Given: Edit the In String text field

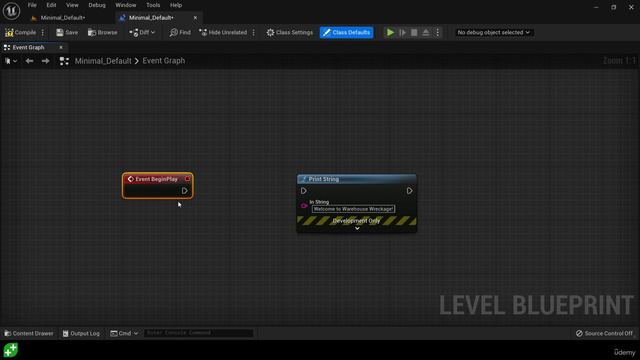Looking at the screenshot, I should (x=353, y=209).
